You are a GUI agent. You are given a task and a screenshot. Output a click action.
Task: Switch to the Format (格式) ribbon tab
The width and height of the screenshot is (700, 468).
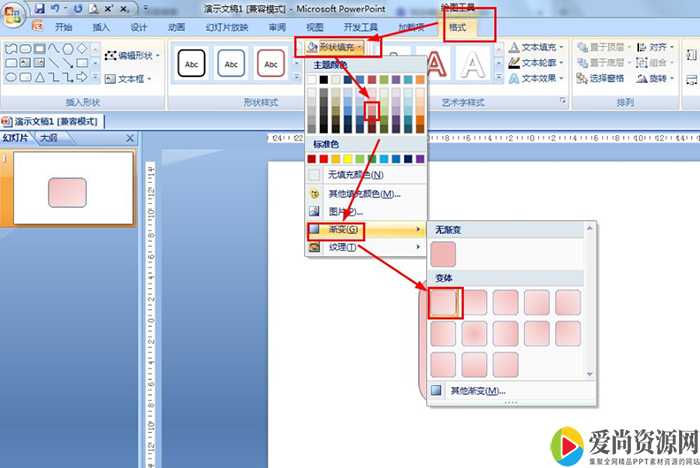tap(485, 28)
